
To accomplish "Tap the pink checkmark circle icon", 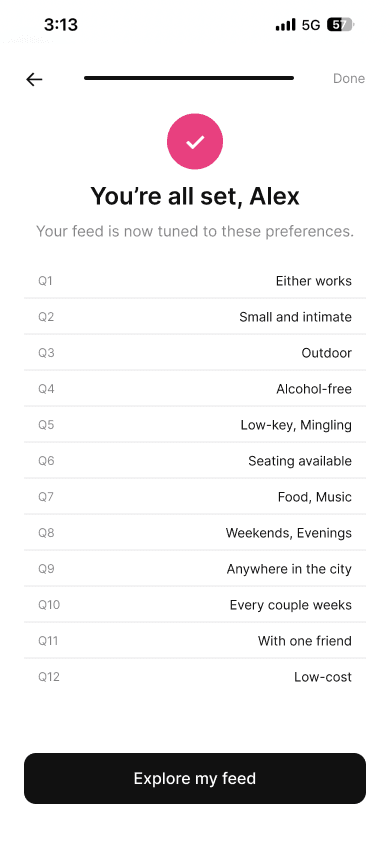I will pos(195,142).
